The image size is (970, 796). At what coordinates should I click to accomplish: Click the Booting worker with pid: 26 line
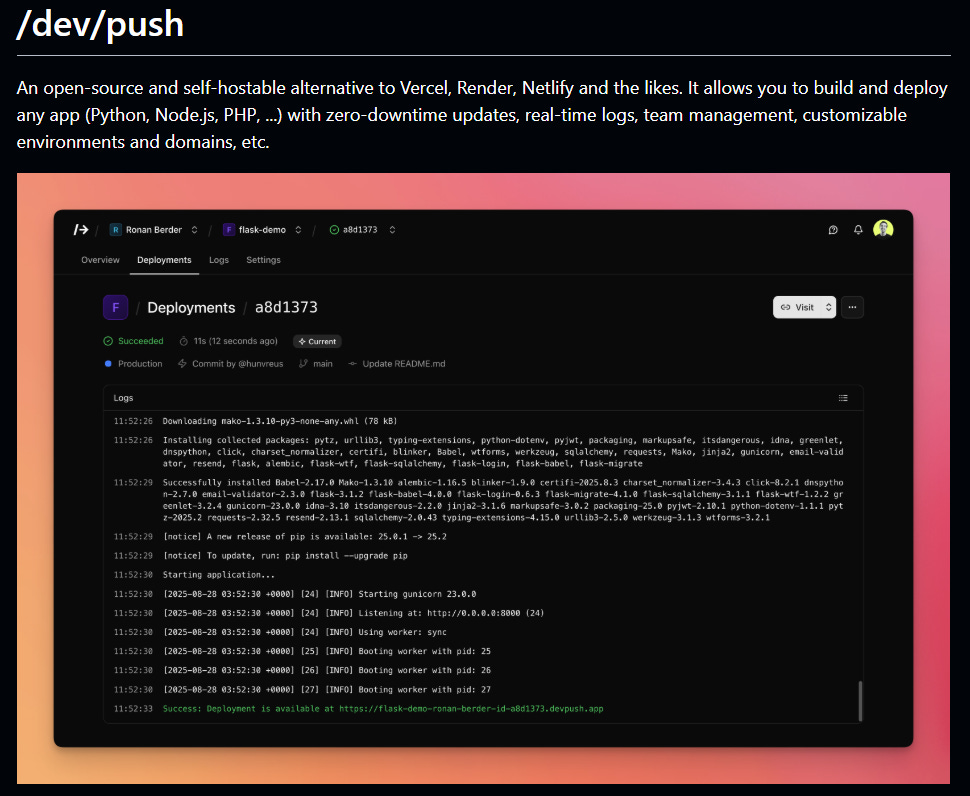(x=327, y=670)
